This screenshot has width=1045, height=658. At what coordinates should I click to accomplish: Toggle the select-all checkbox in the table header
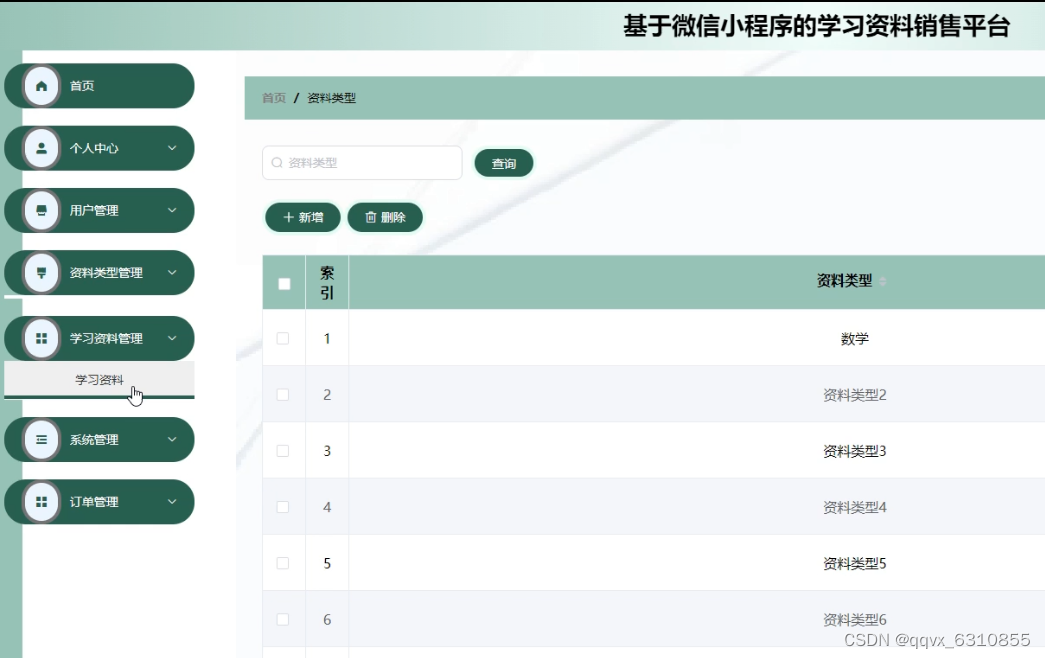pos(283,283)
